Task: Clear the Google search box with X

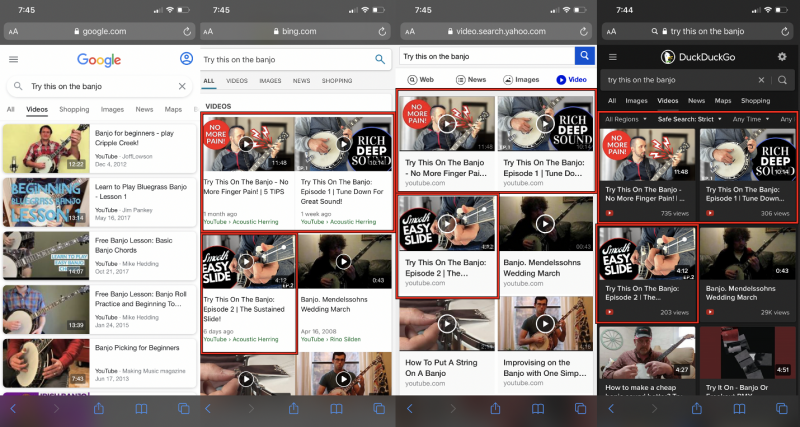Action: click(181, 87)
